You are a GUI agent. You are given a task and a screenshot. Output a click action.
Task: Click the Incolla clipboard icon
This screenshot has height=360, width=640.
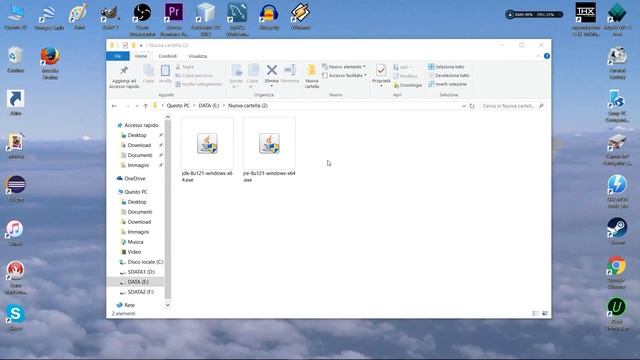coord(165,71)
